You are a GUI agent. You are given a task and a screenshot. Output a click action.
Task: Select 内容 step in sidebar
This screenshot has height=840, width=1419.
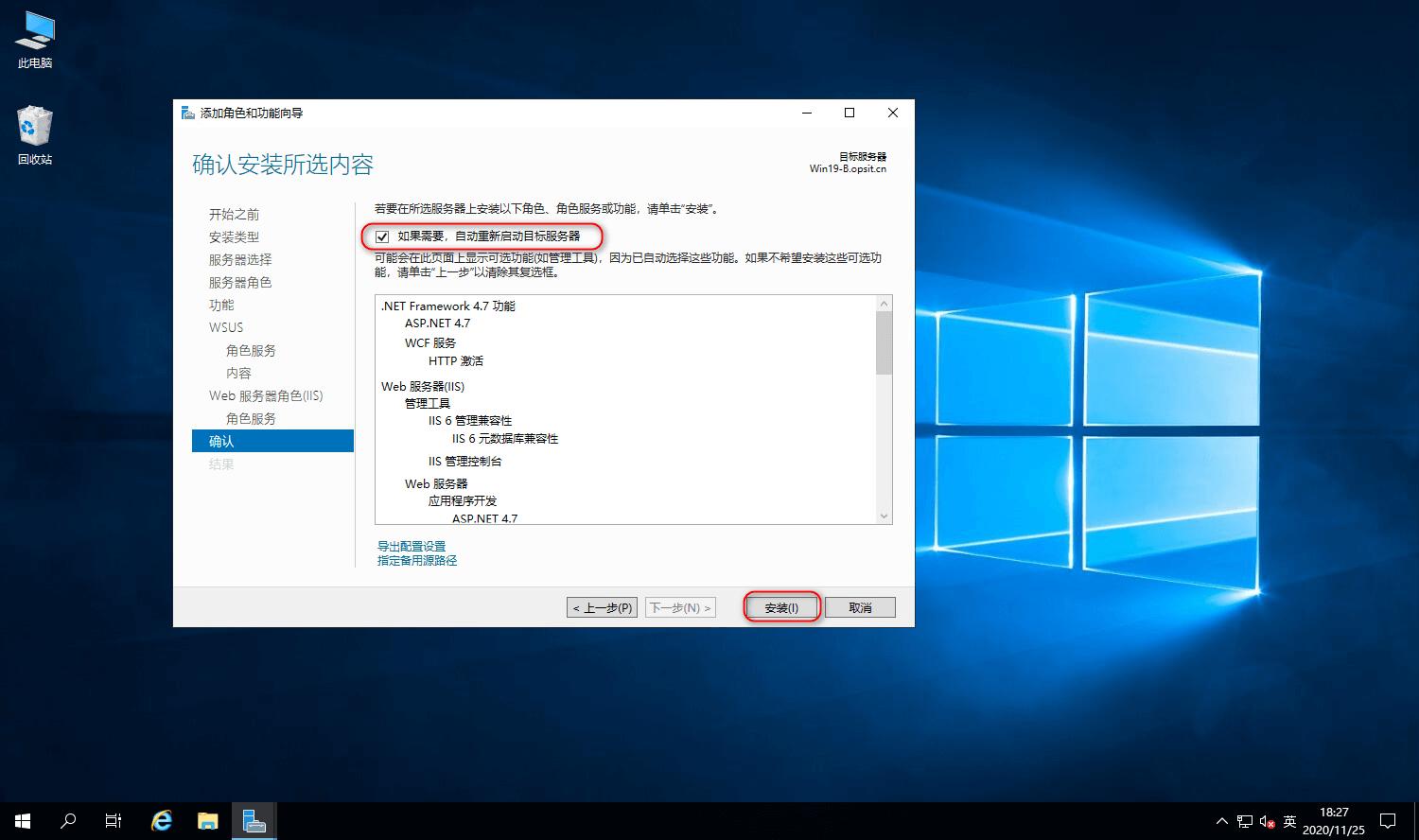tap(238, 374)
